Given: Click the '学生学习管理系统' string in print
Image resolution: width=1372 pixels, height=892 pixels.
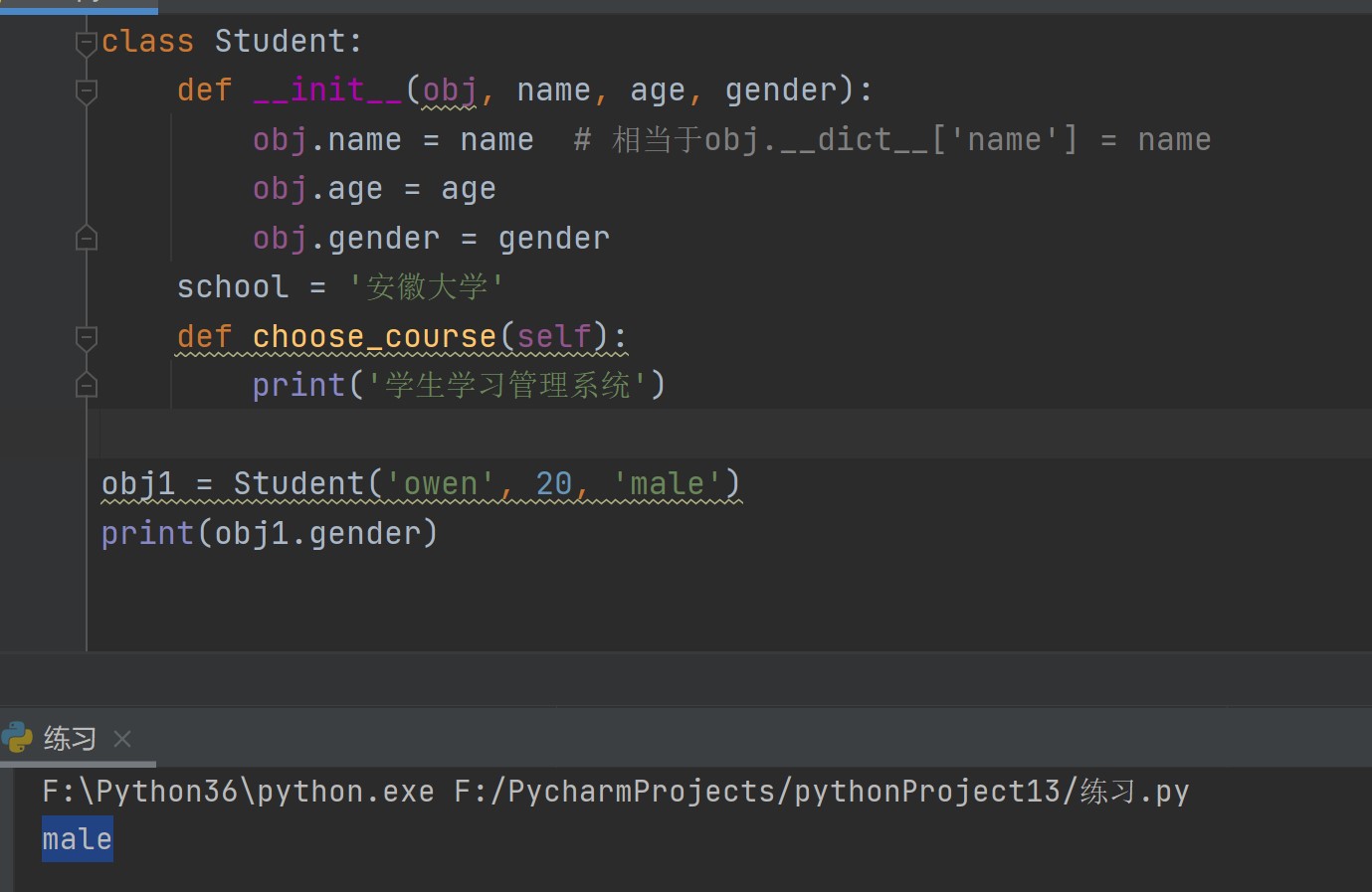Looking at the screenshot, I should point(507,386).
